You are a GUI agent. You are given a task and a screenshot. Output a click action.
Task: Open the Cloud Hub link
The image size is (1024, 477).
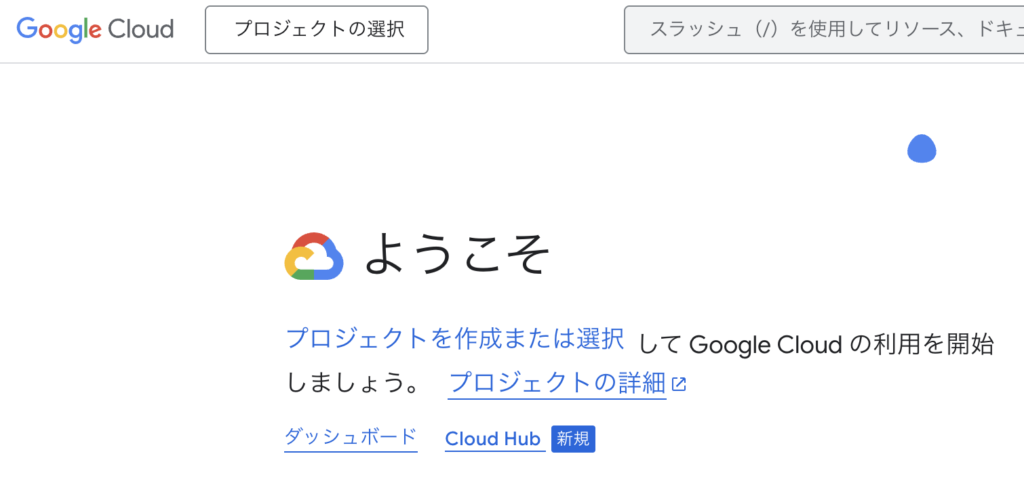(493, 439)
